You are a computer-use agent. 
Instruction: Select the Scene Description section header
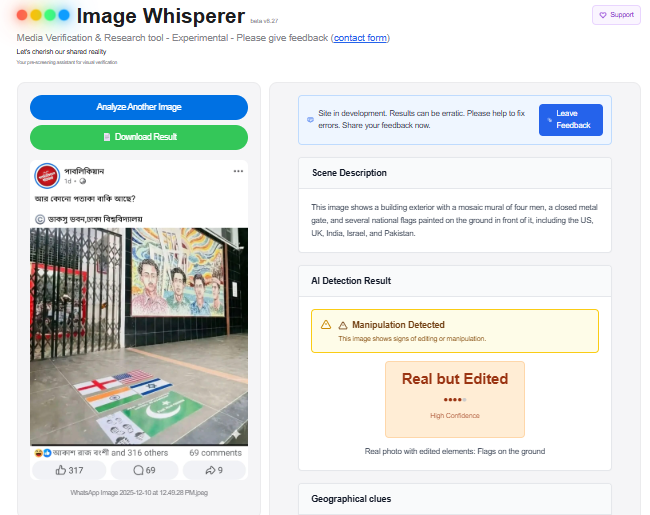[349, 173]
